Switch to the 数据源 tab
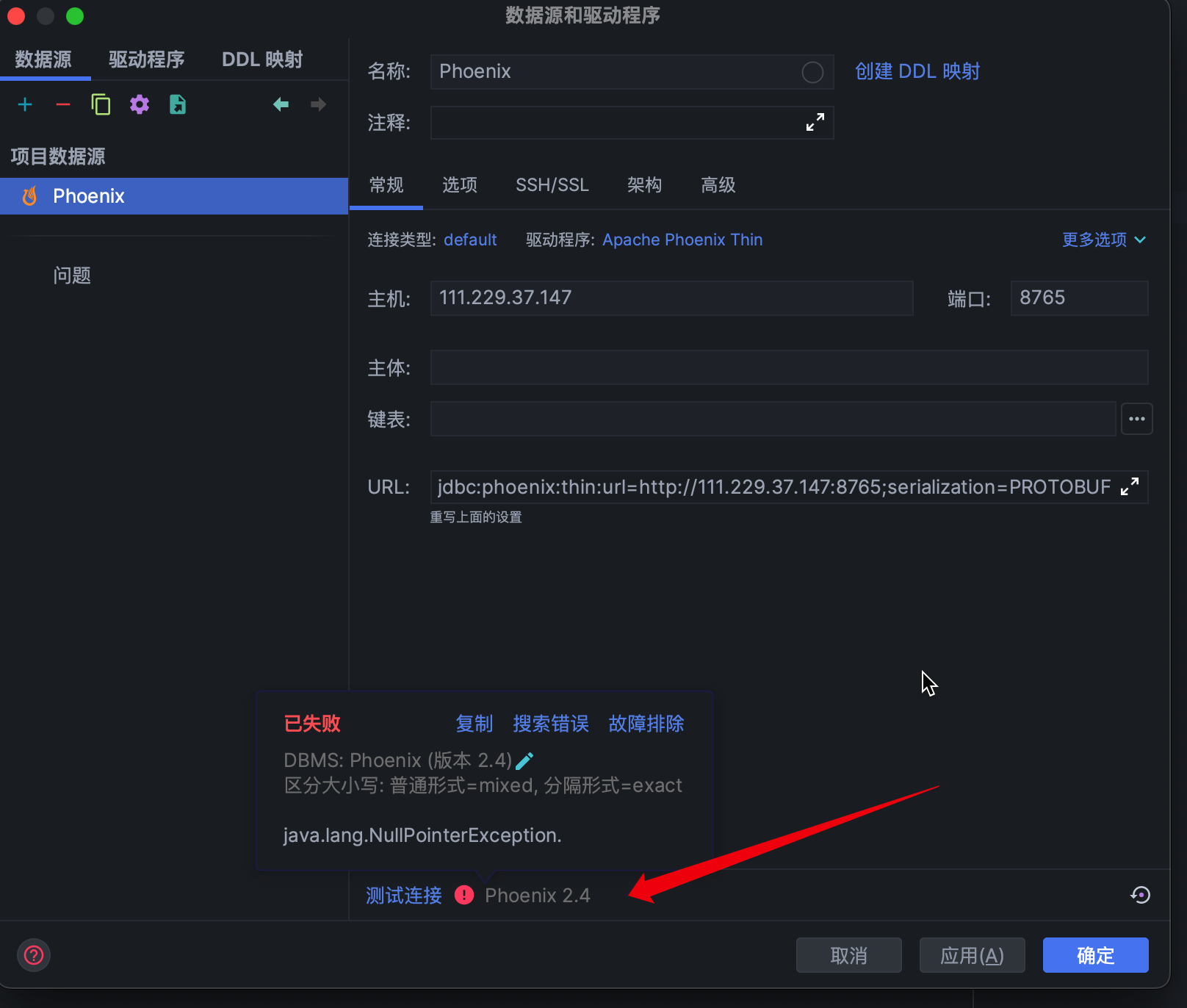 [43, 60]
